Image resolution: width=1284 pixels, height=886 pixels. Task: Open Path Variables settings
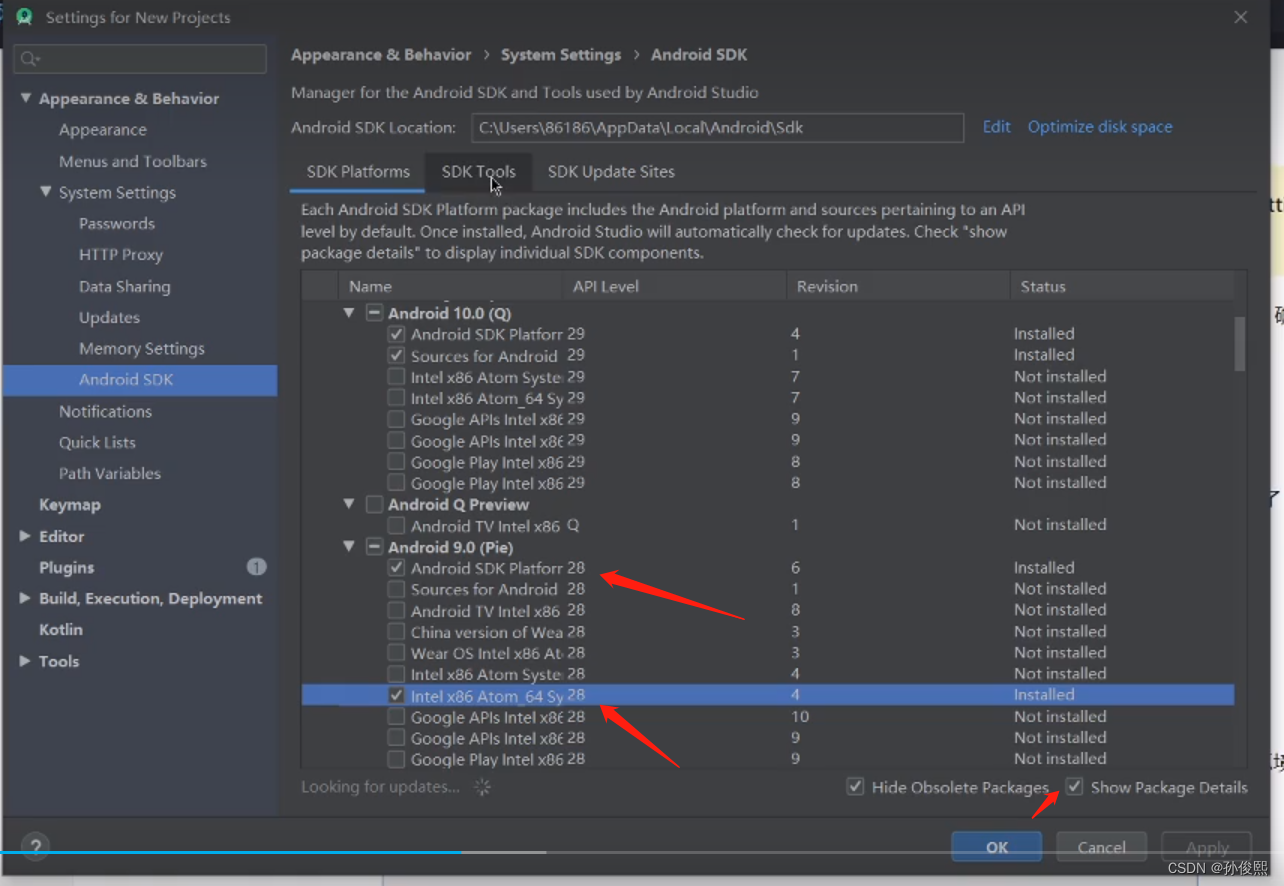[x=110, y=473]
